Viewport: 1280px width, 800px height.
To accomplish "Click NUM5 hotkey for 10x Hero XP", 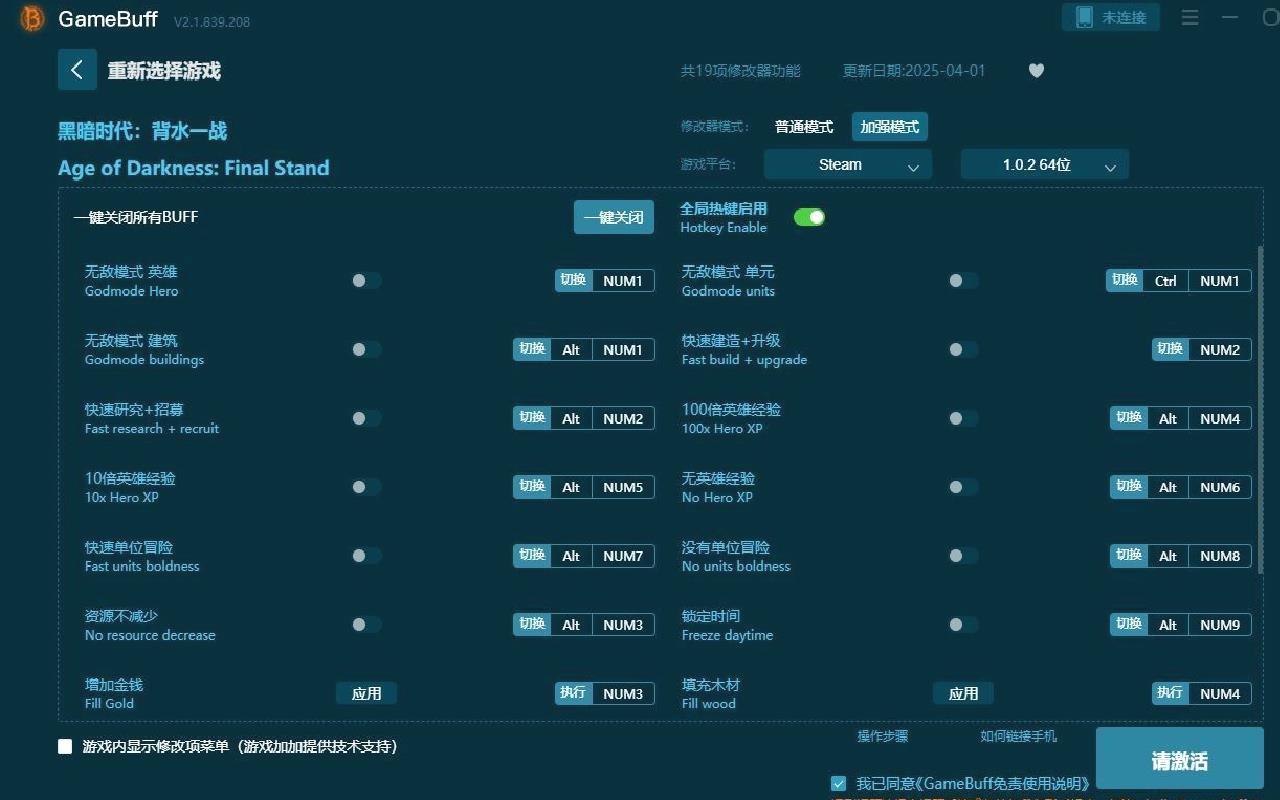I will click(x=623, y=487).
